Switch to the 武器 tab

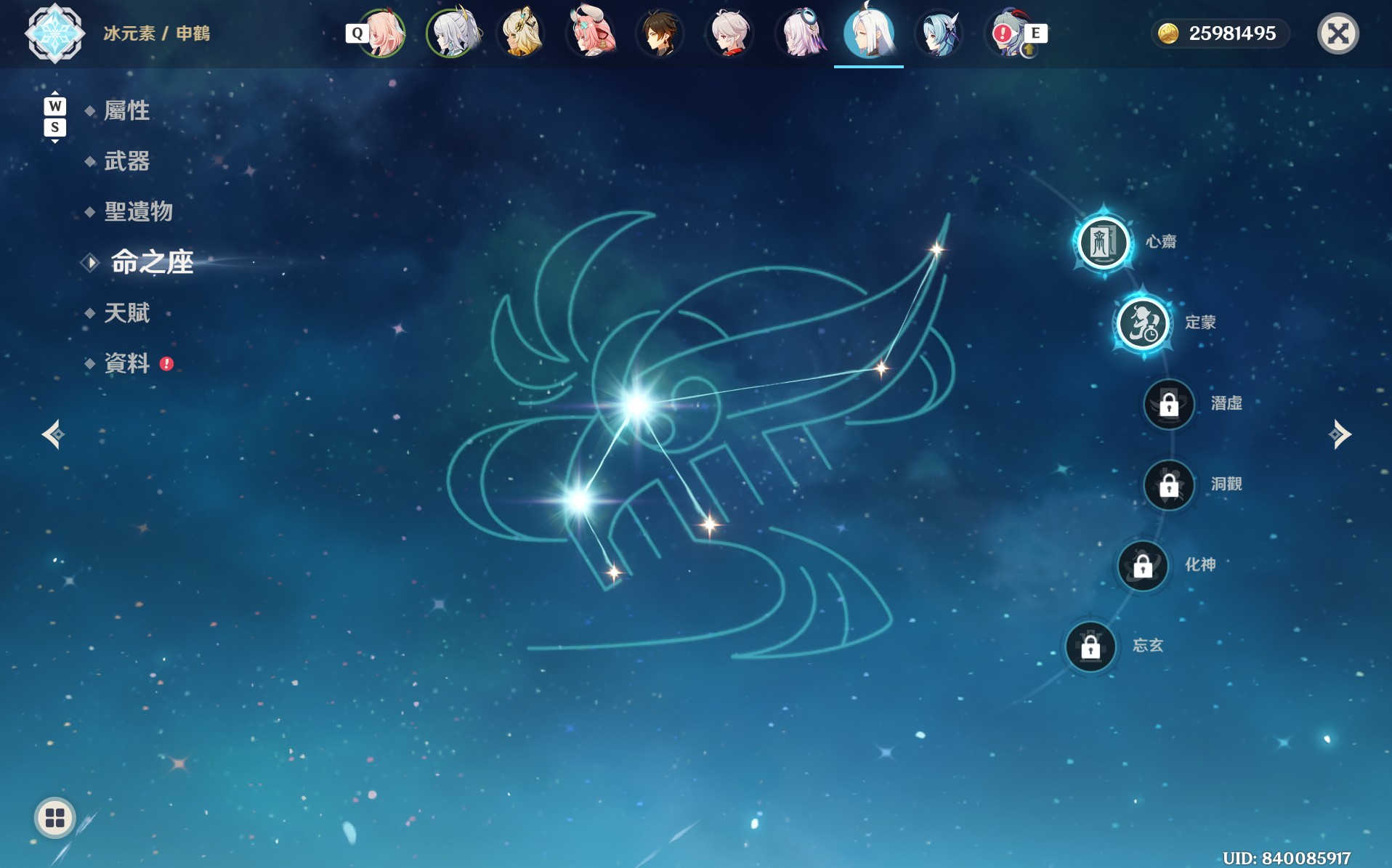coord(127,161)
